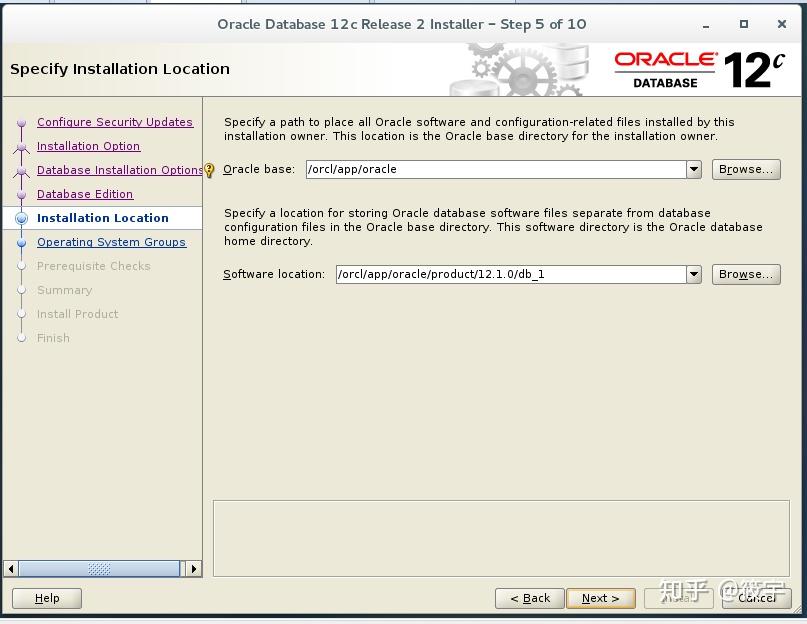This screenshot has width=807, height=624.
Task: Click the right arrow of the sidebar scrollbar
Action: (x=194, y=568)
